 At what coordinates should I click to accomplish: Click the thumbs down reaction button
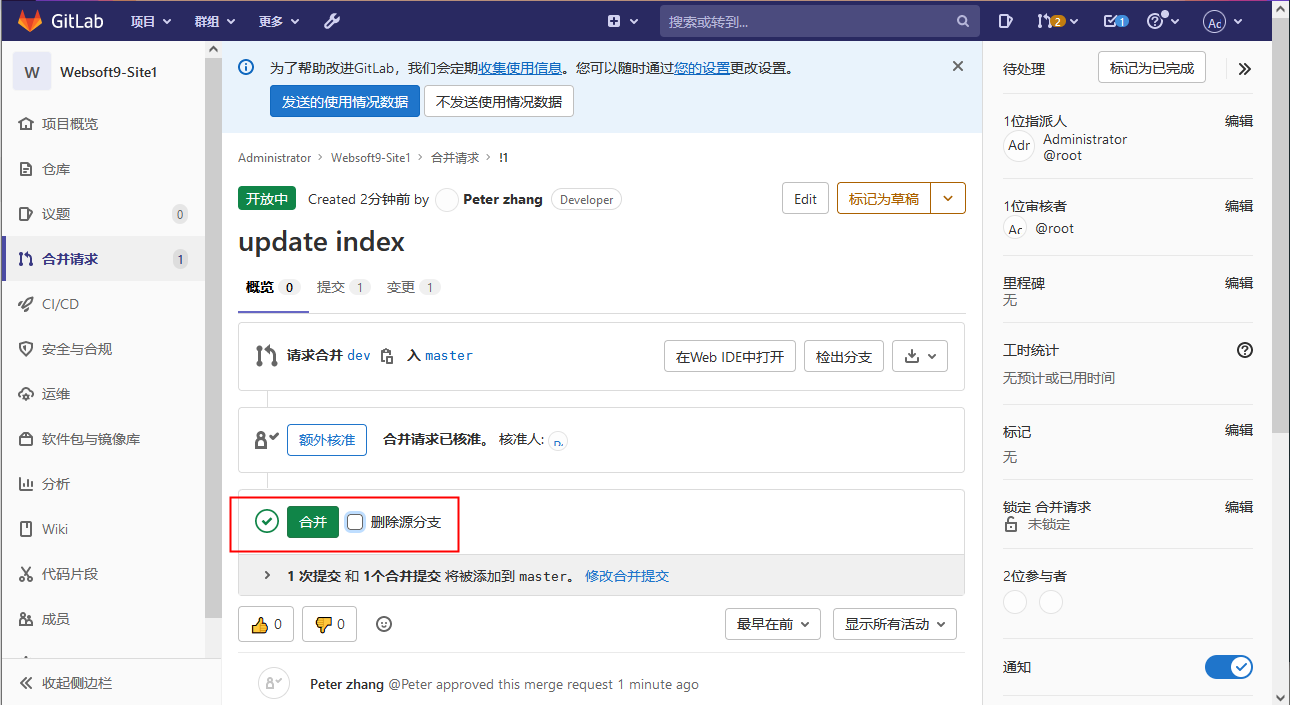(x=329, y=624)
